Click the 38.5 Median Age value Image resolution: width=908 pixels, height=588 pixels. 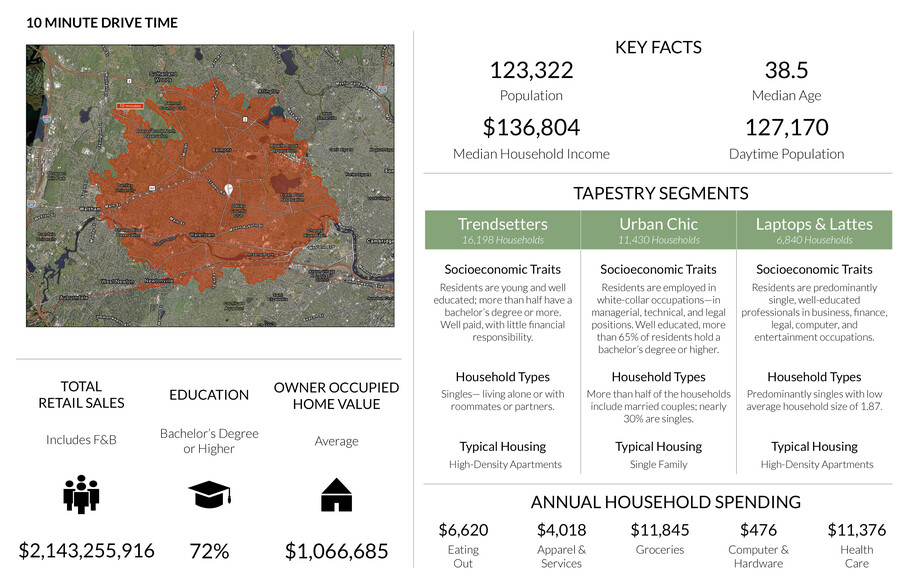[x=786, y=70]
